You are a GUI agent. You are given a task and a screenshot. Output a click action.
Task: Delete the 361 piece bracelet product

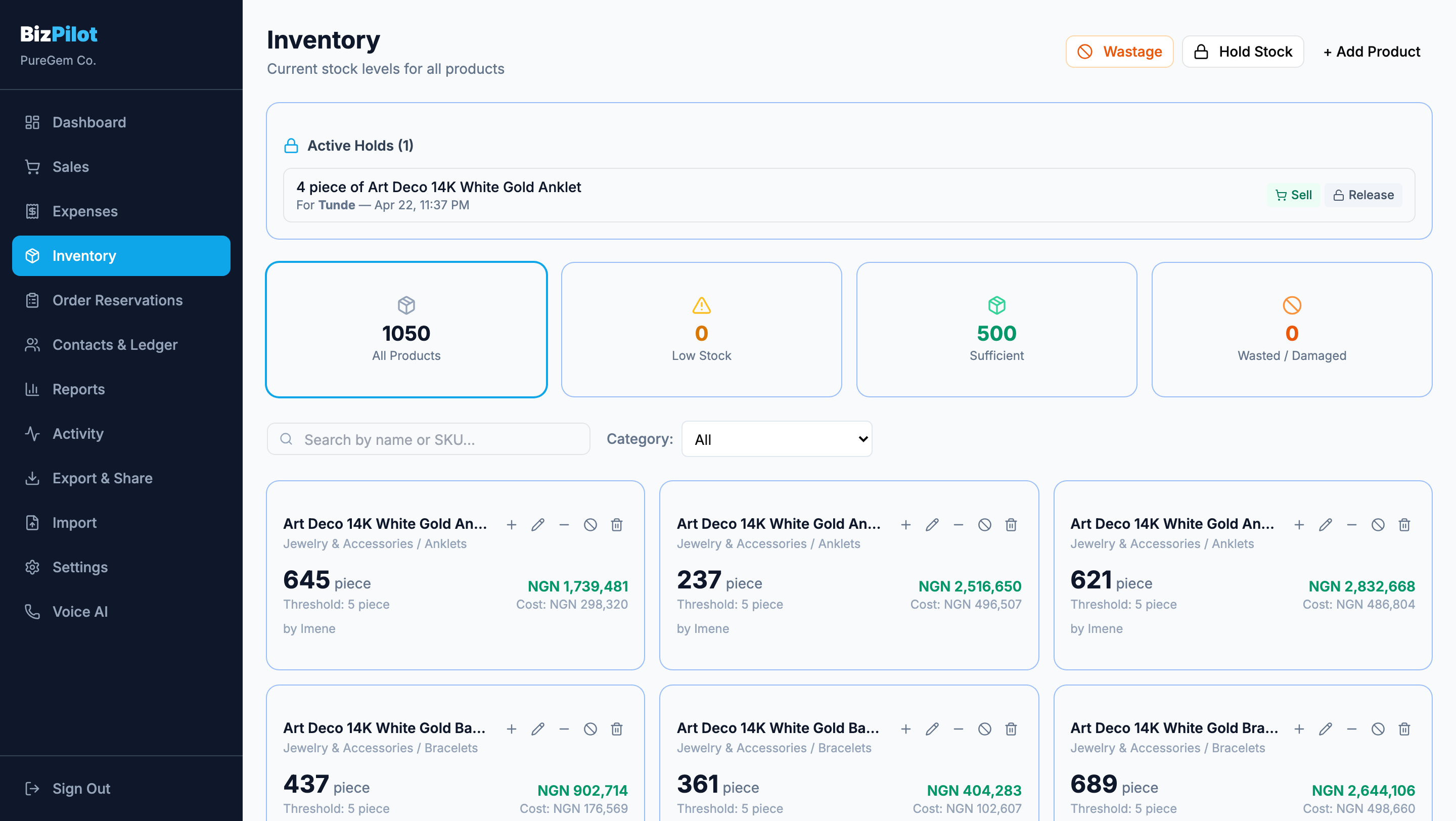pyautogui.click(x=1011, y=729)
